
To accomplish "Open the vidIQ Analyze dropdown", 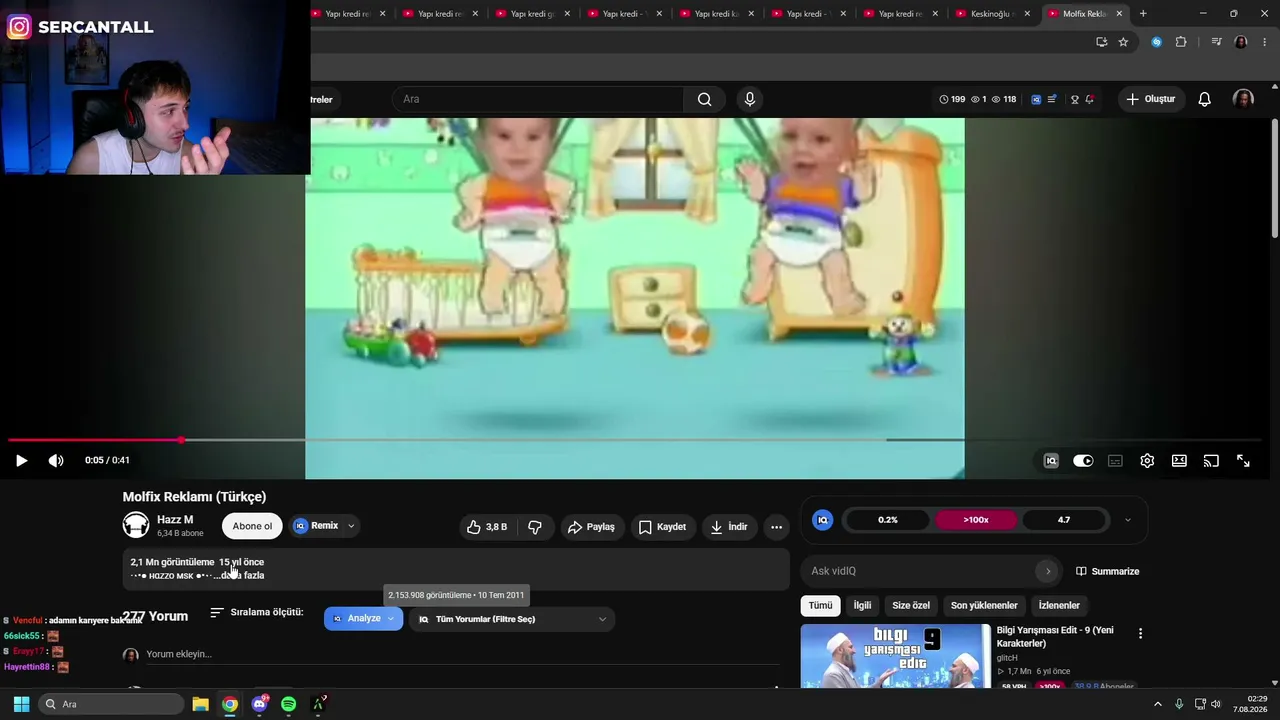I will tap(363, 619).
